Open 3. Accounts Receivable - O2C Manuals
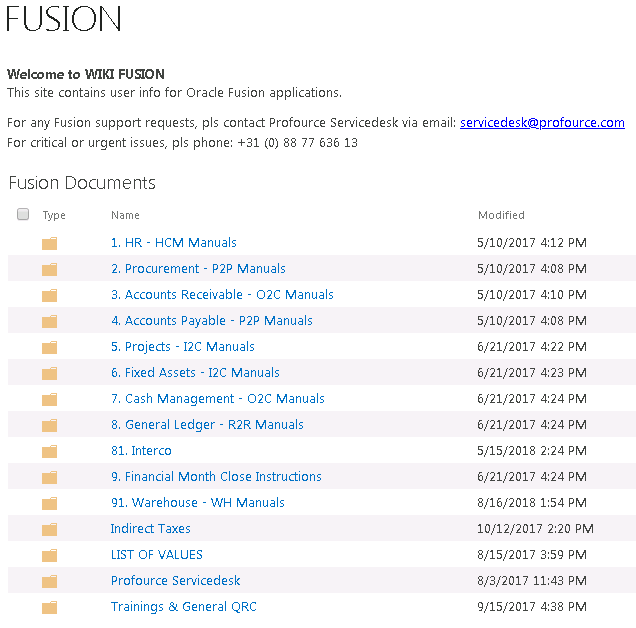This screenshot has height=628, width=636. coord(222,295)
